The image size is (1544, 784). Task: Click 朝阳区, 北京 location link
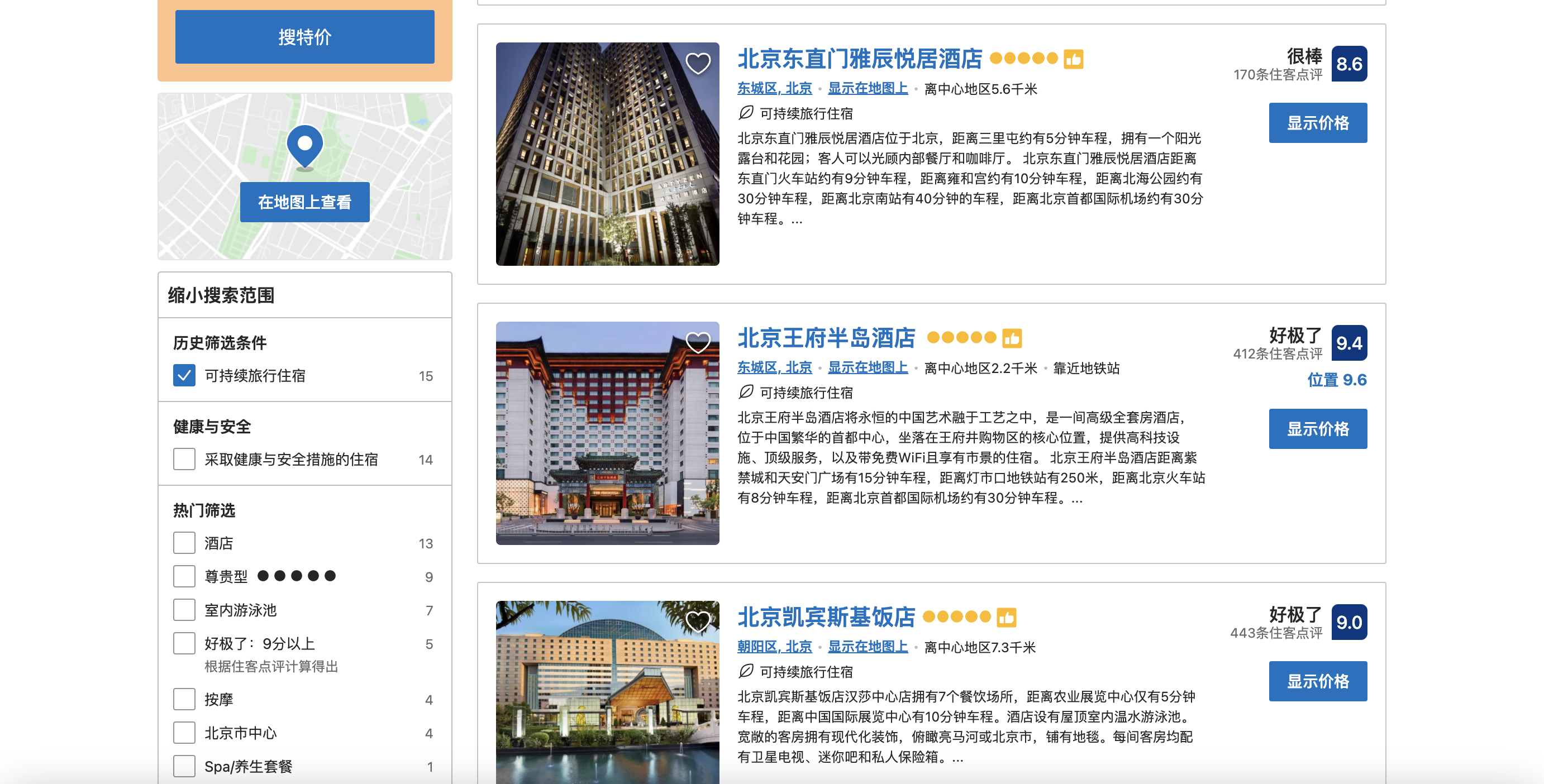coord(774,647)
